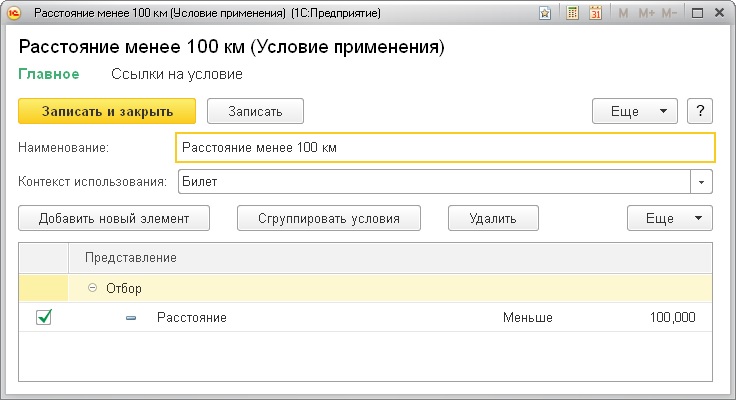The width and height of the screenshot is (736, 400).
Task: Open help with the question mark button
Action: click(701, 111)
